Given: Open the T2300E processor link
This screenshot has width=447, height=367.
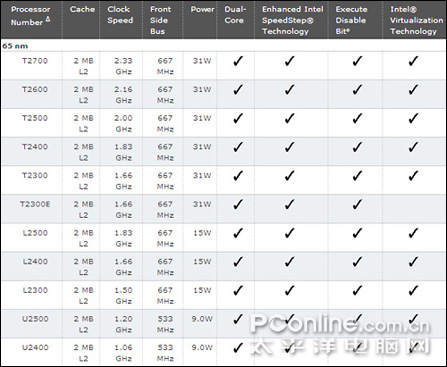Looking at the screenshot, I should tap(35, 204).
